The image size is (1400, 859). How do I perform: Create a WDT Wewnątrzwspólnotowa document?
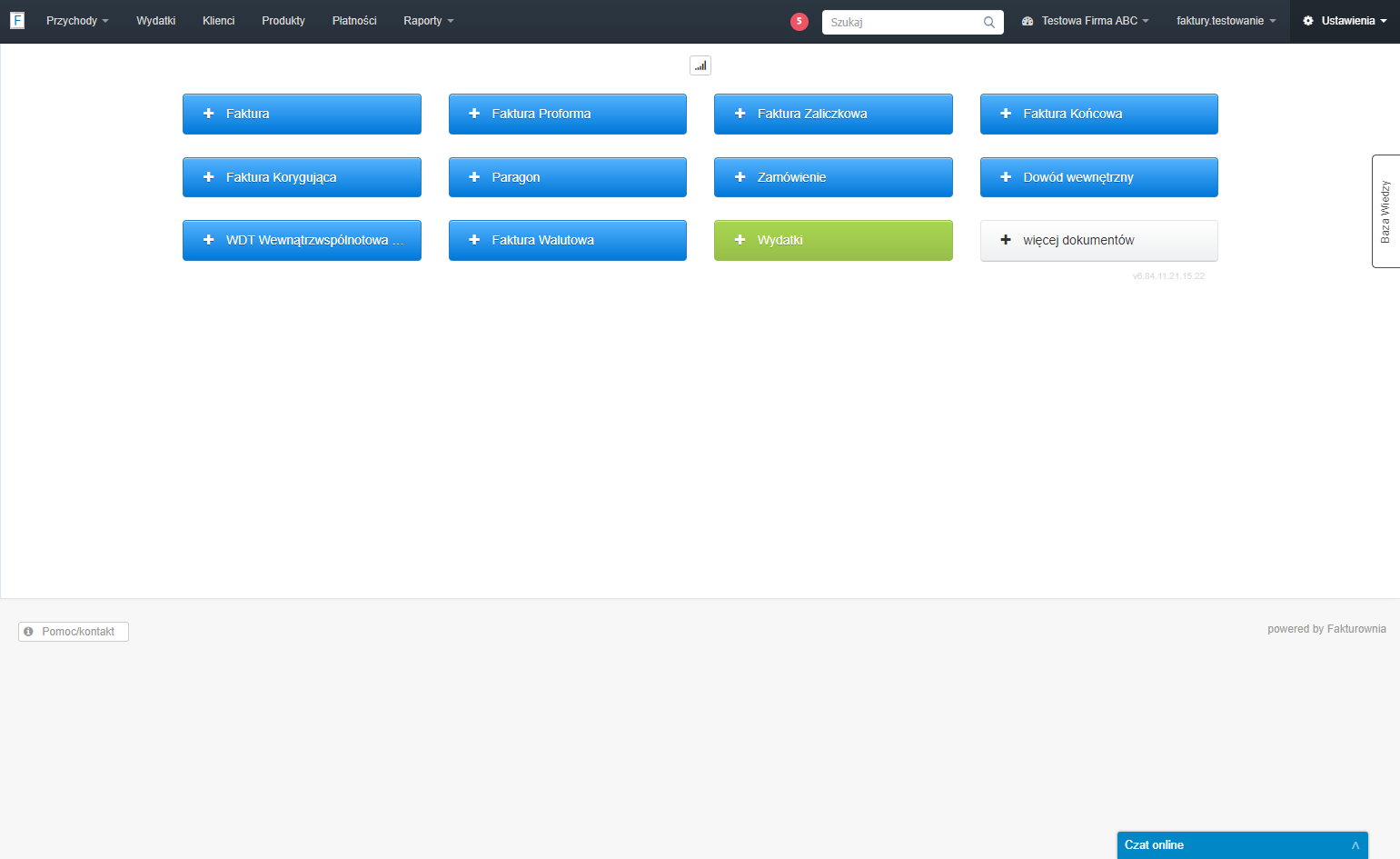[x=302, y=240]
